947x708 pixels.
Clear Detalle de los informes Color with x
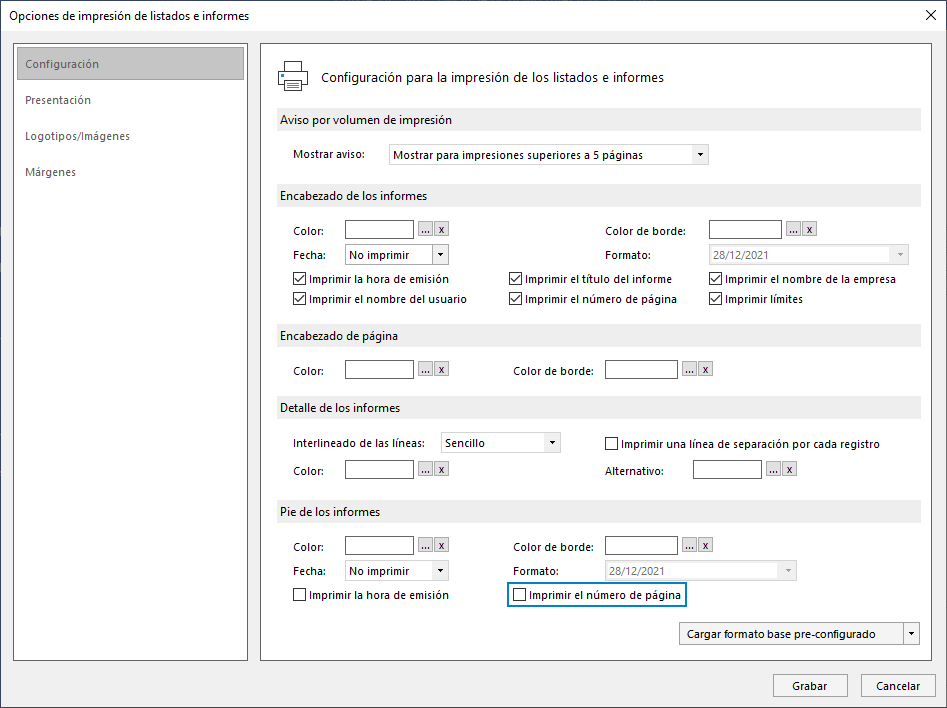coord(441,469)
